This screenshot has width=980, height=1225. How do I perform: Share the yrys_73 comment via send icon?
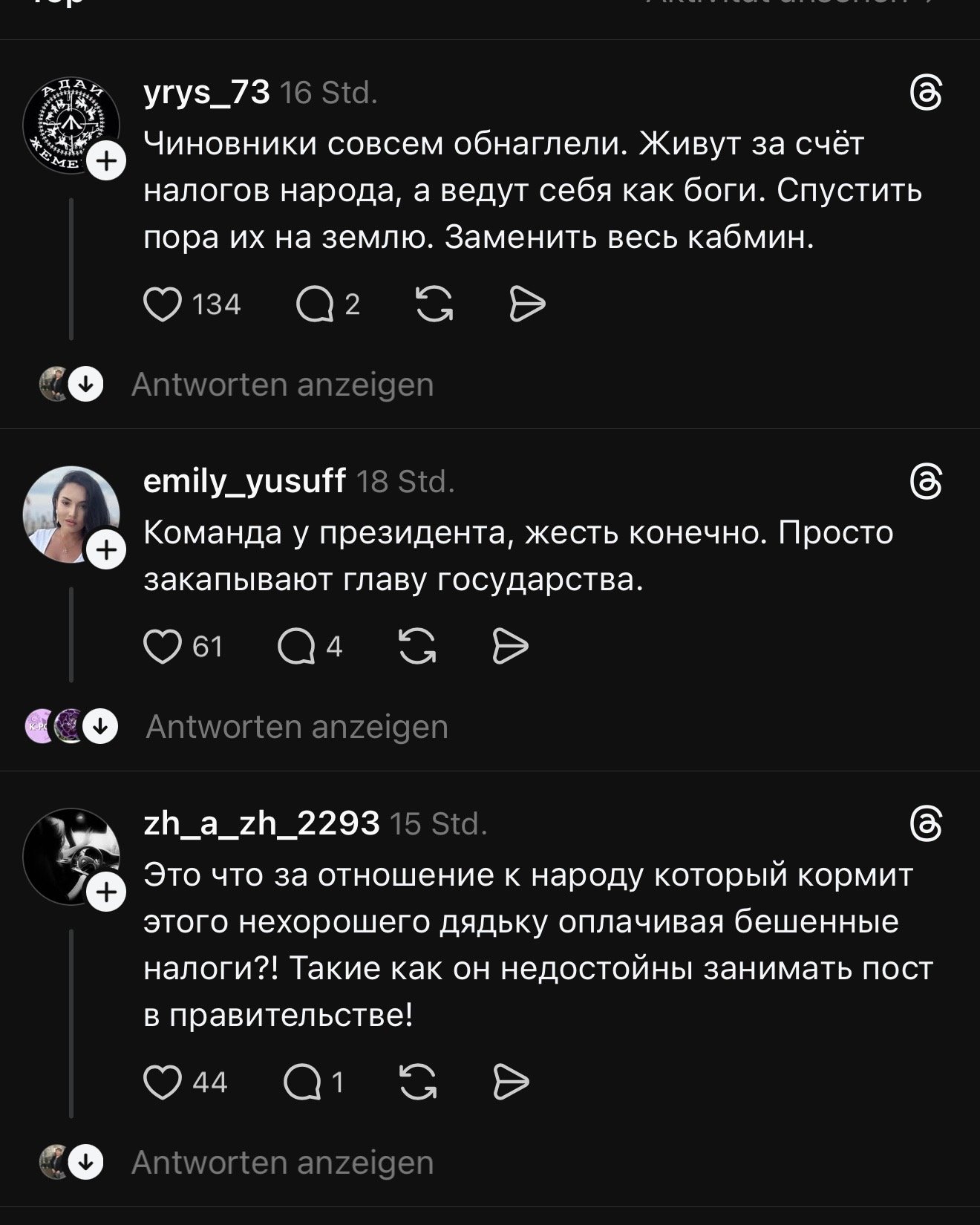pos(527,305)
